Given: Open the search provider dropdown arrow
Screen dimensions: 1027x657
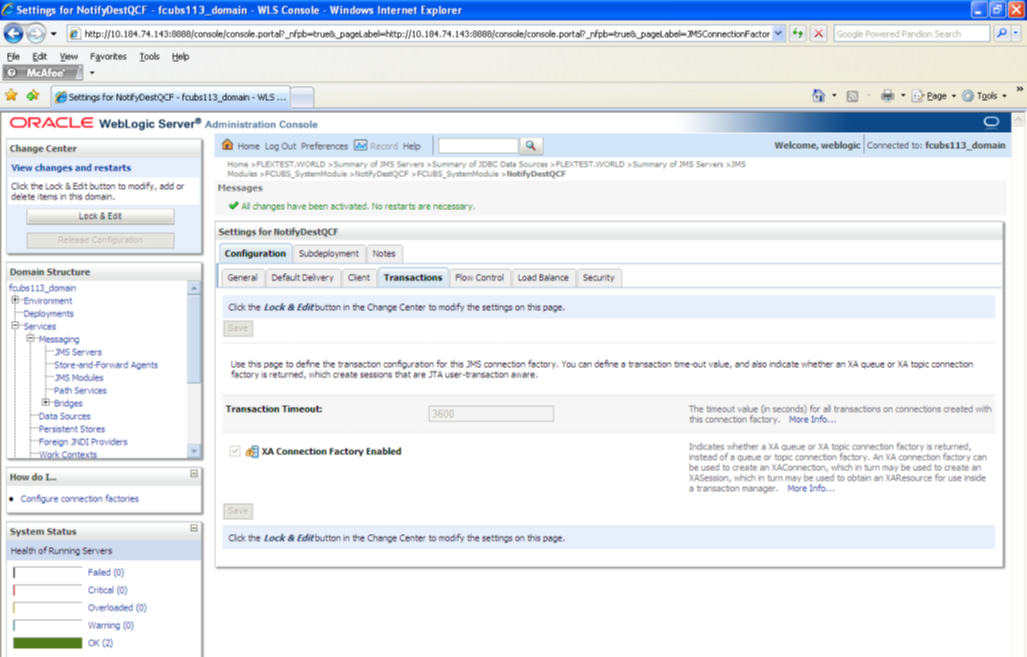Looking at the screenshot, I should pyautogui.click(x=1016, y=33).
